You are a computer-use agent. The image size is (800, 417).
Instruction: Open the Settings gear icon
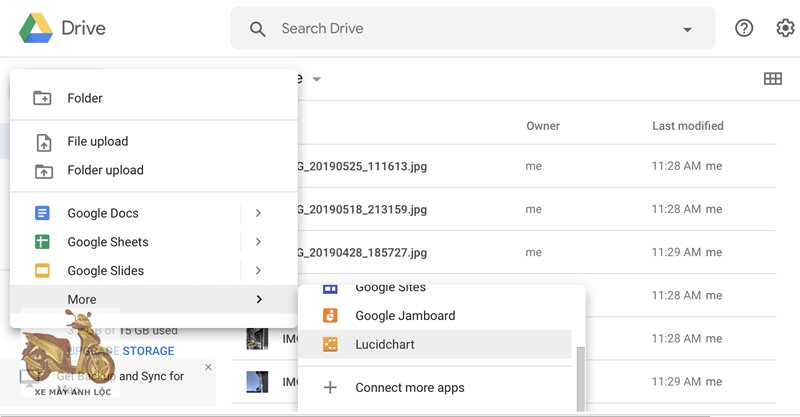click(x=786, y=28)
